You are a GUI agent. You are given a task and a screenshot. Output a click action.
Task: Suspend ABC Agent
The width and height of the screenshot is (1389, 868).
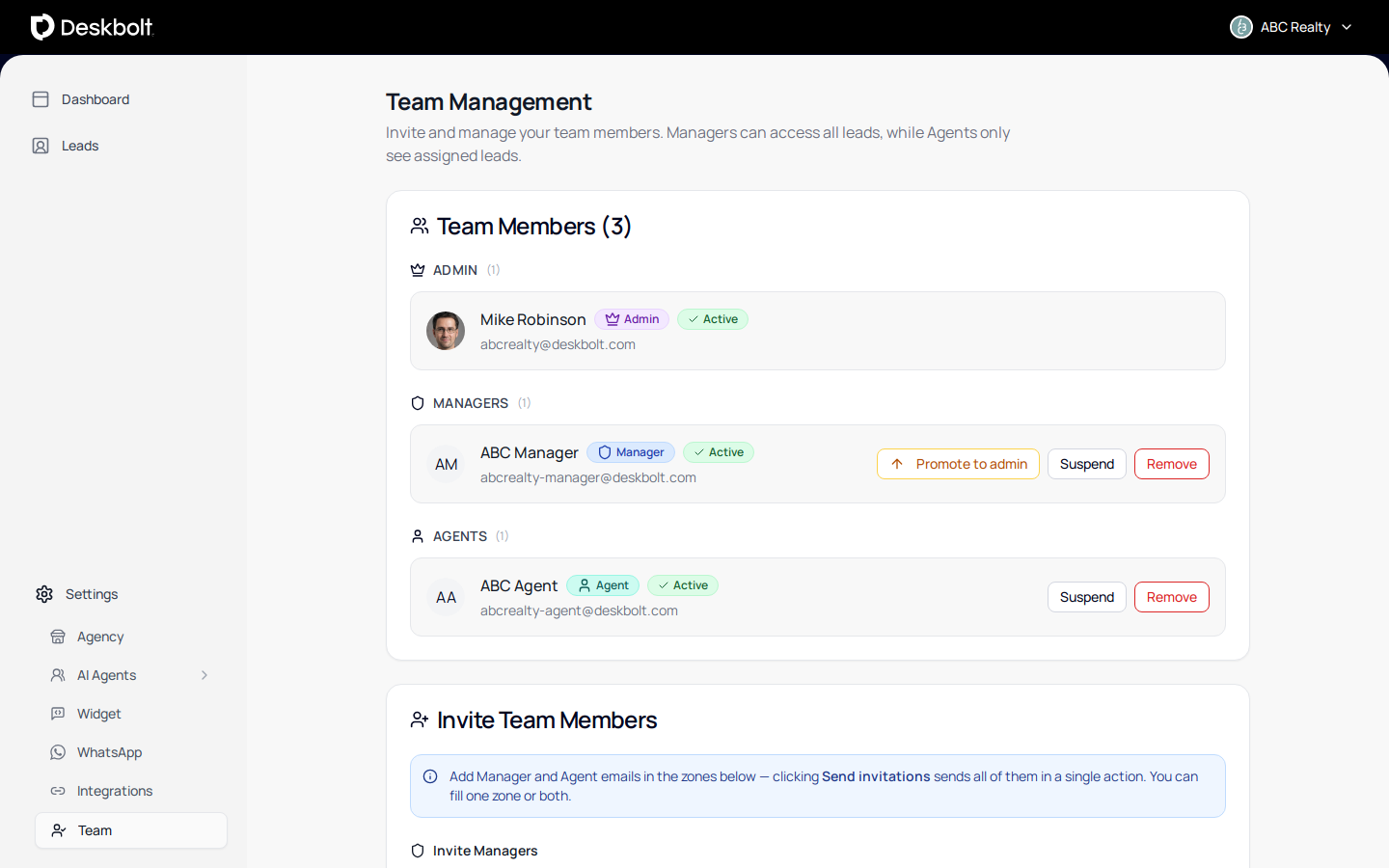click(x=1087, y=597)
